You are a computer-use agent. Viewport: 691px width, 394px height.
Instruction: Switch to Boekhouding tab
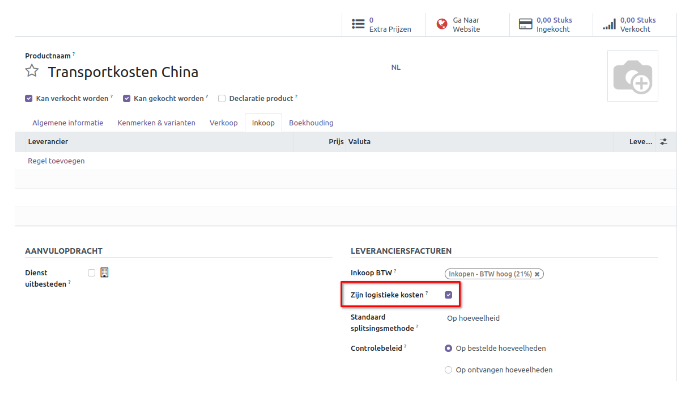311,123
